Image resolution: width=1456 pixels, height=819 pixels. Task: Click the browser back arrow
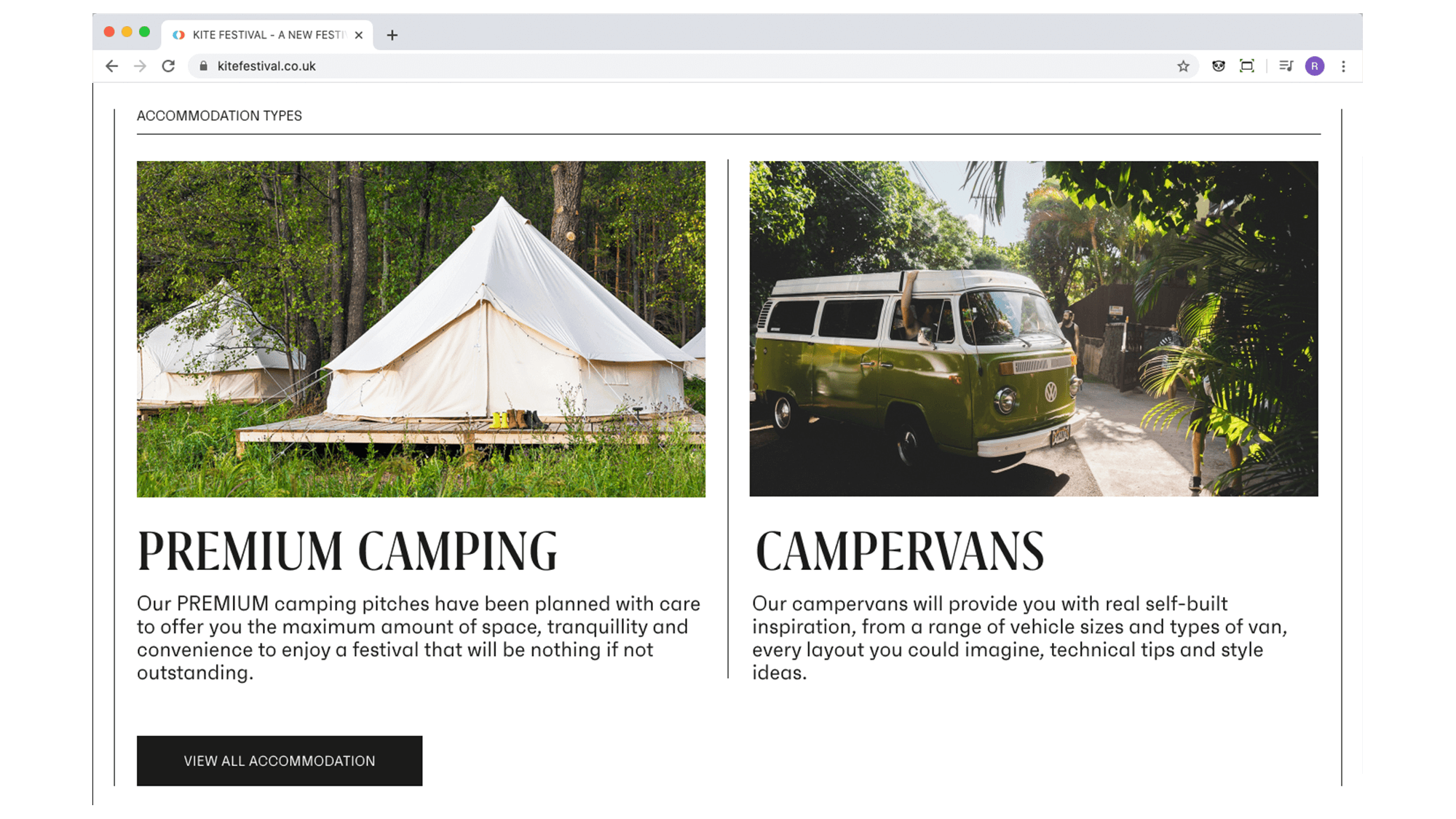click(111, 66)
